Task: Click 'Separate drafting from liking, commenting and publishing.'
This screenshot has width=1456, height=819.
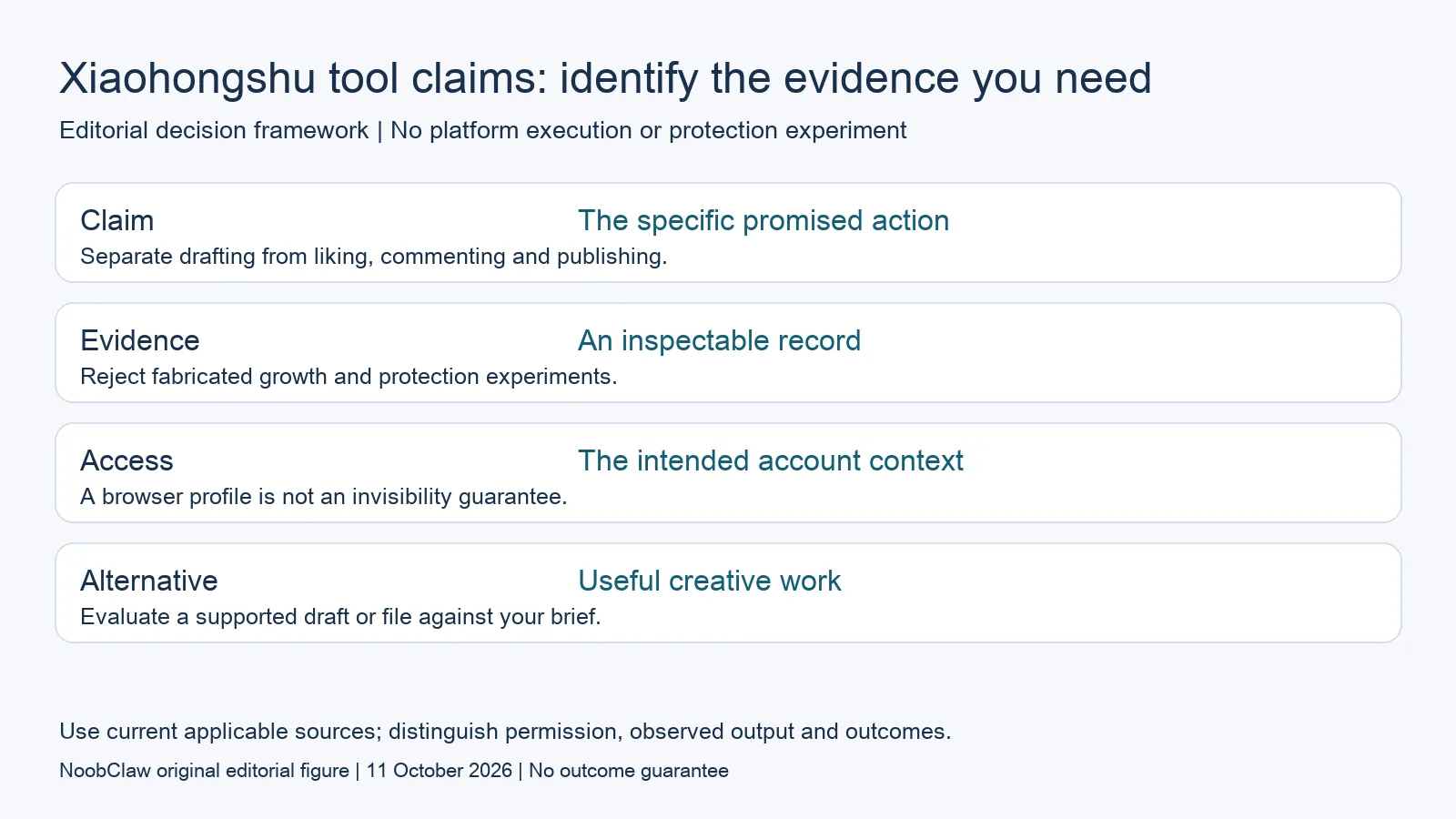Action: pos(373,257)
